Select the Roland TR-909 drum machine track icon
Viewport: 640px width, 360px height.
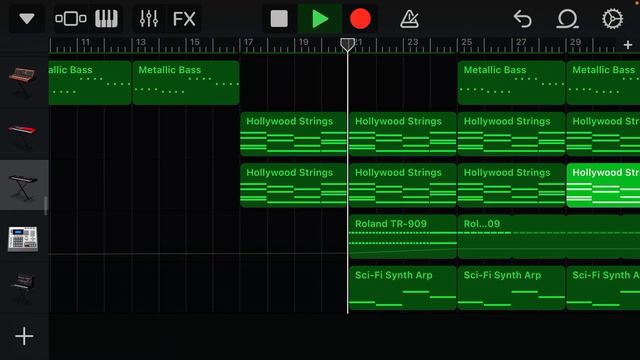click(x=23, y=238)
